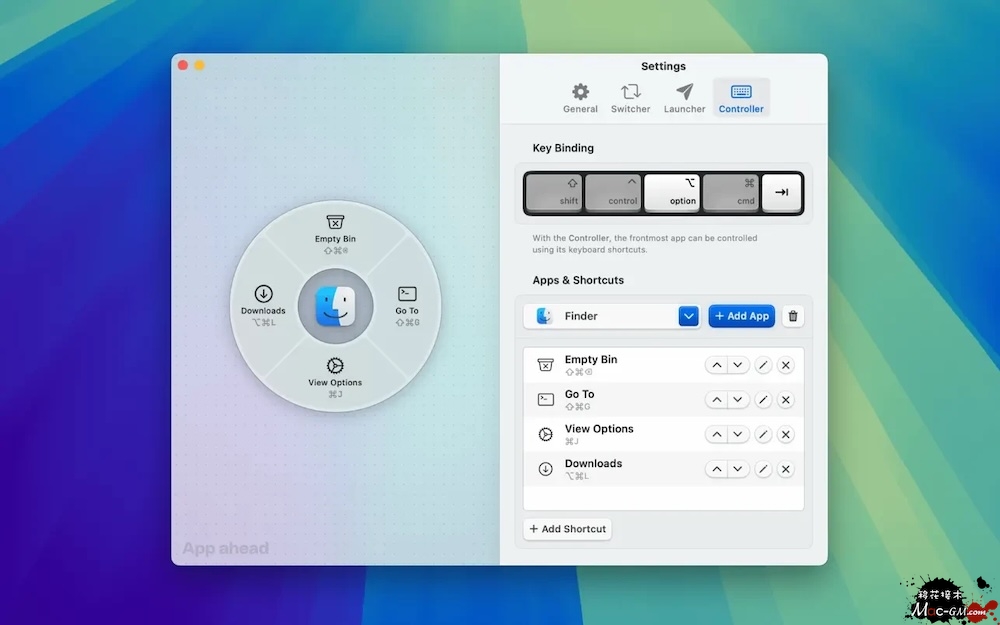This screenshot has height=625, width=1000.
Task: Toggle the control modifier key
Action: coord(613,192)
